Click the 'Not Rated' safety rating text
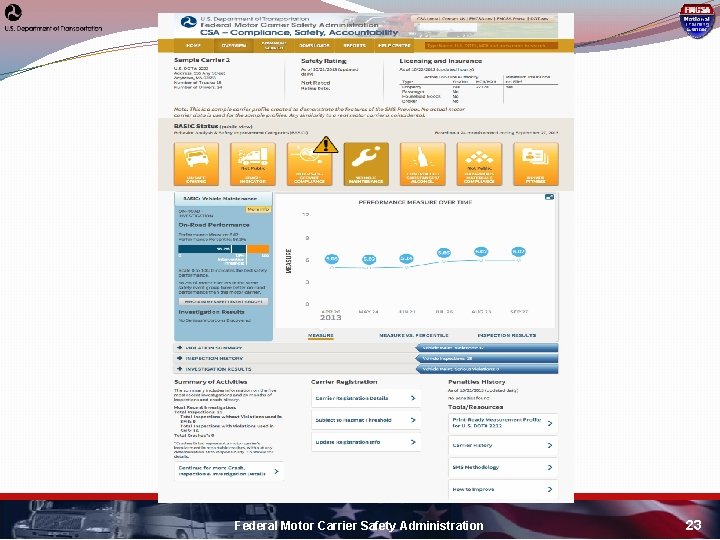720x540 pixels. coord(315,83)
